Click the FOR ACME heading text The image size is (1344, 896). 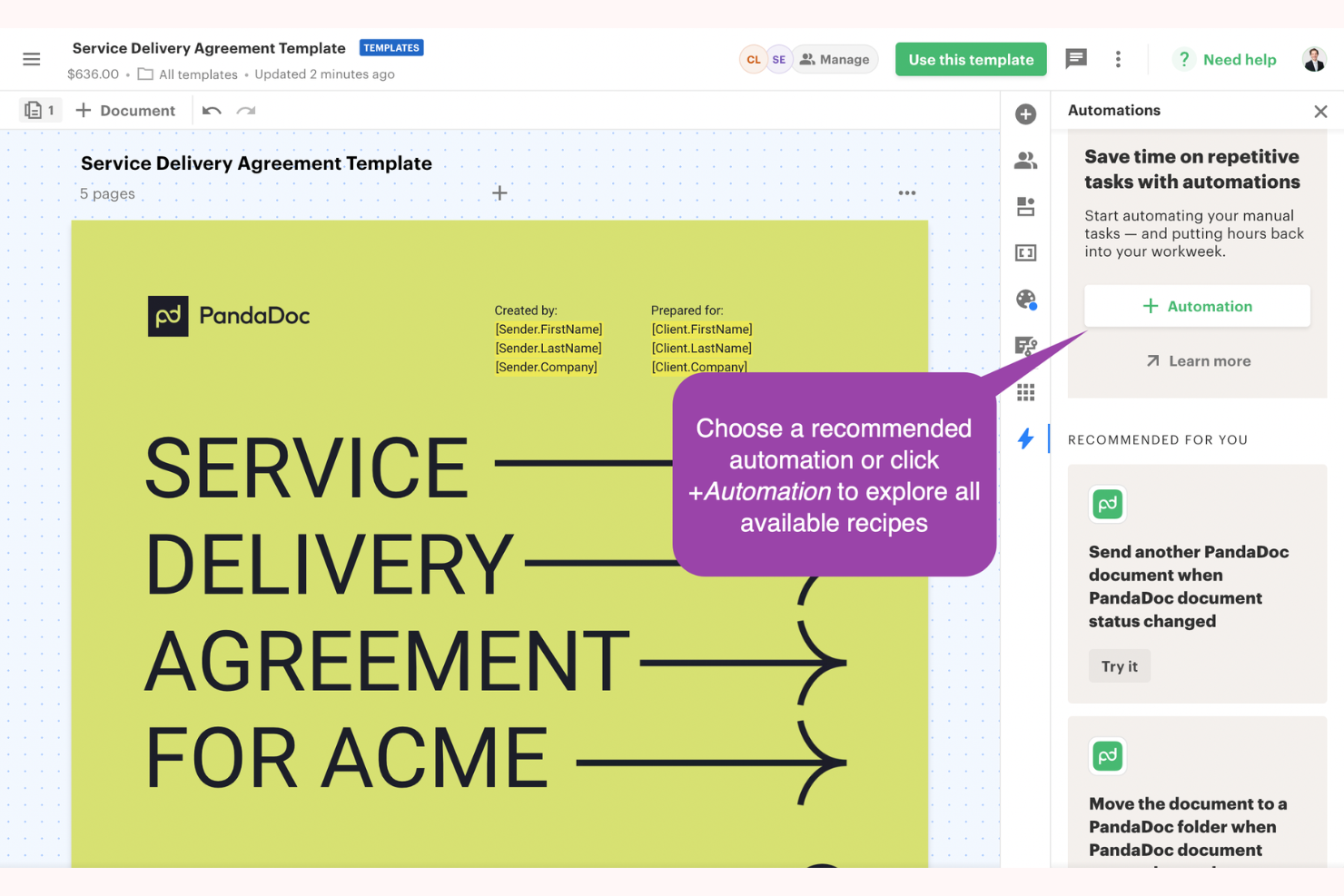tap(346, 758)
